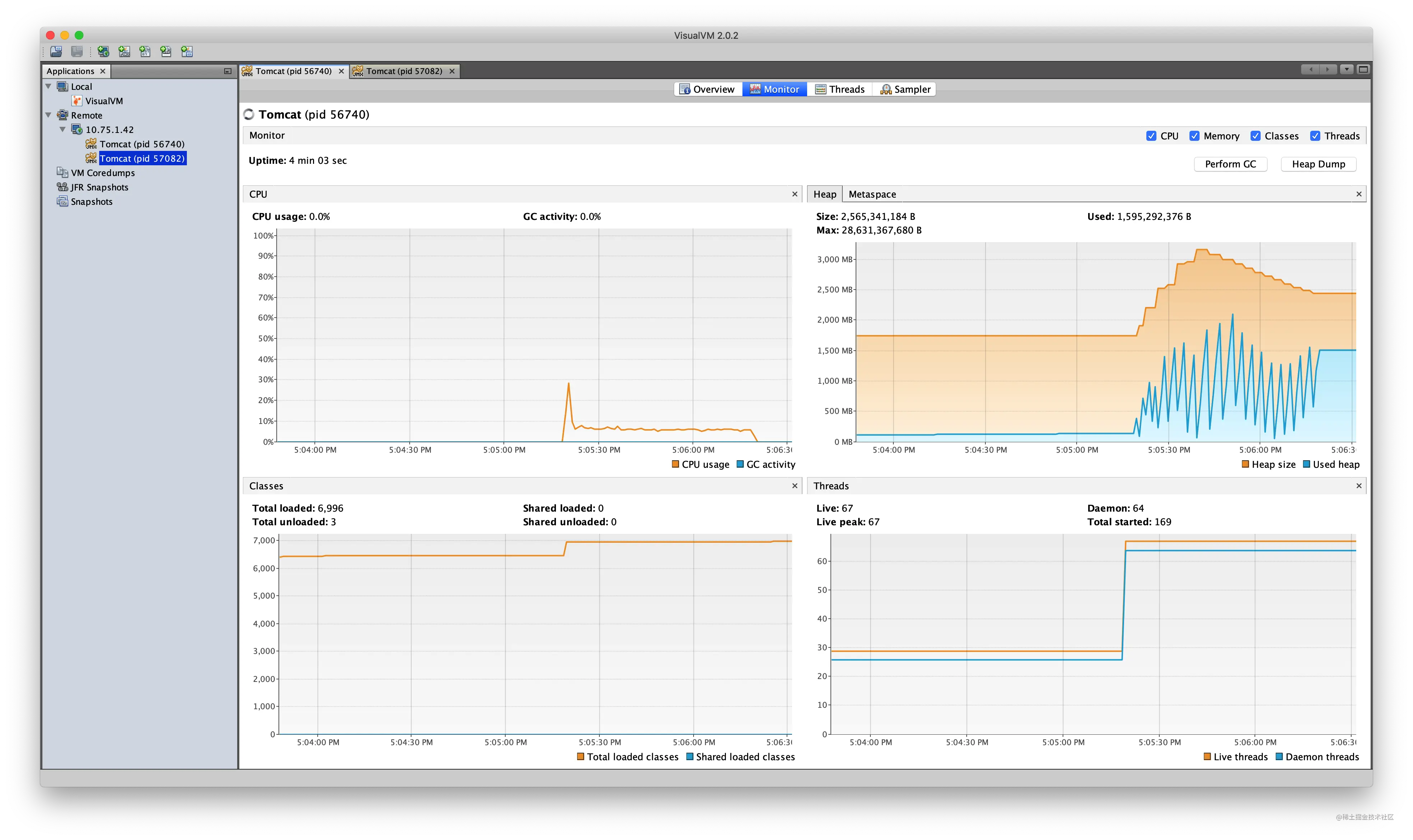Screen dimensions: 1413x840
Task: Click the Add JFR Snapshot toolbar icon
Action: pos(166,51)
